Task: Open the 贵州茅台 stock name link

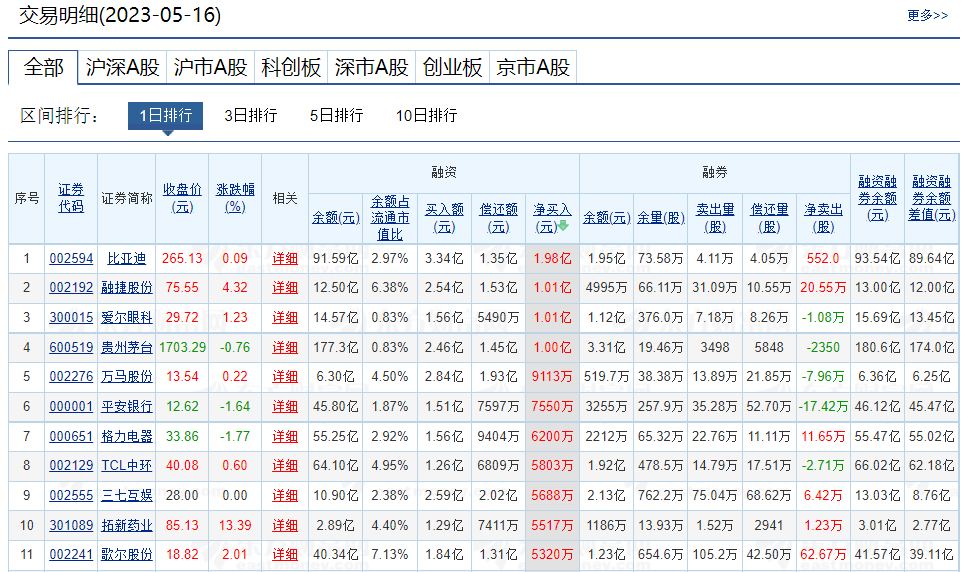Action: click(x=127, y=347)
